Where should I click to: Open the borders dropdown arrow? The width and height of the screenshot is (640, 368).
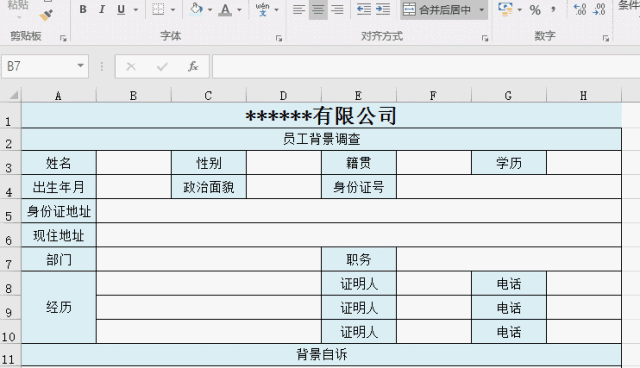tap(173, 9)
